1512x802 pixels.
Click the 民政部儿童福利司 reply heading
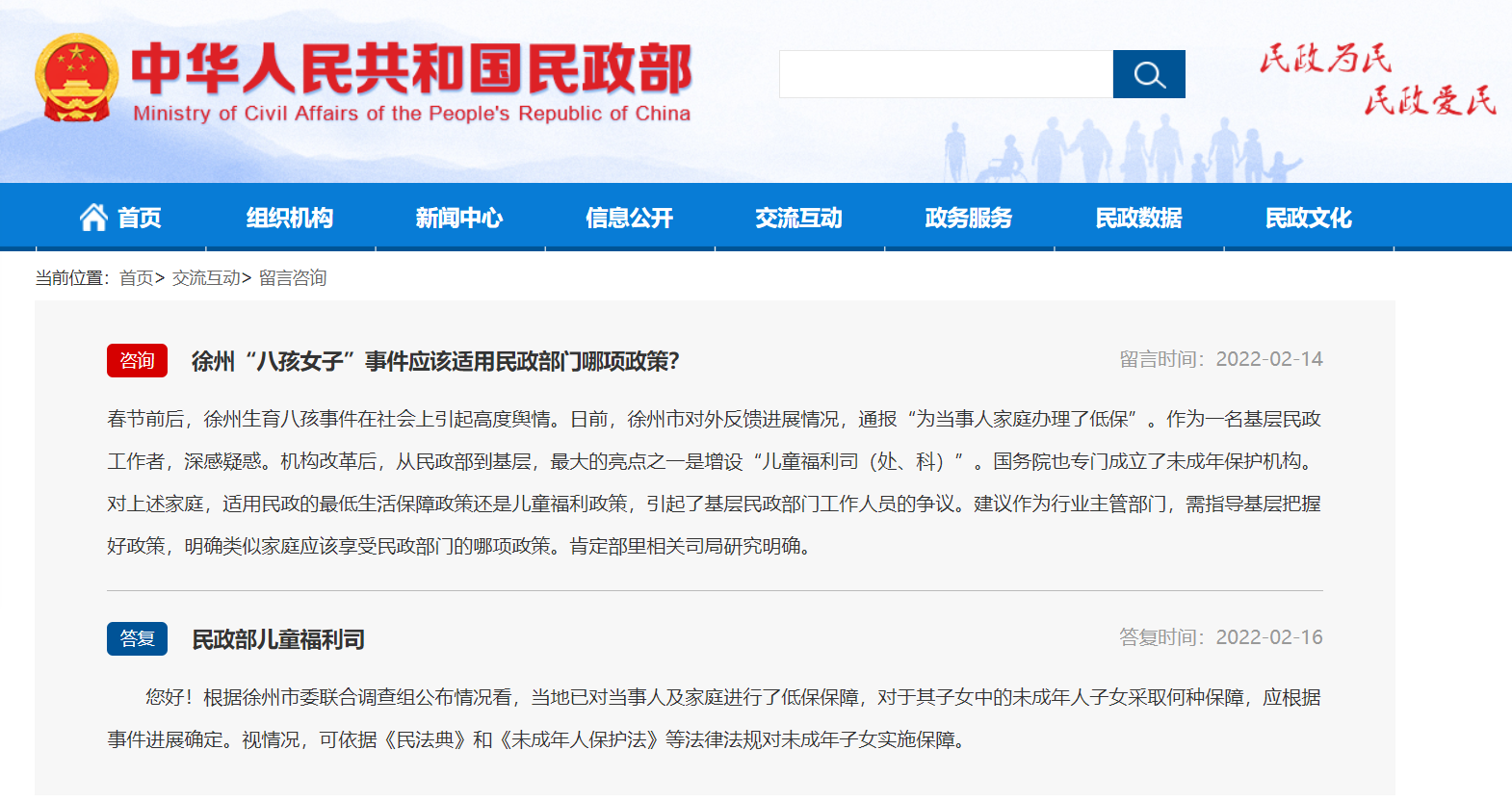click(278, 639)
